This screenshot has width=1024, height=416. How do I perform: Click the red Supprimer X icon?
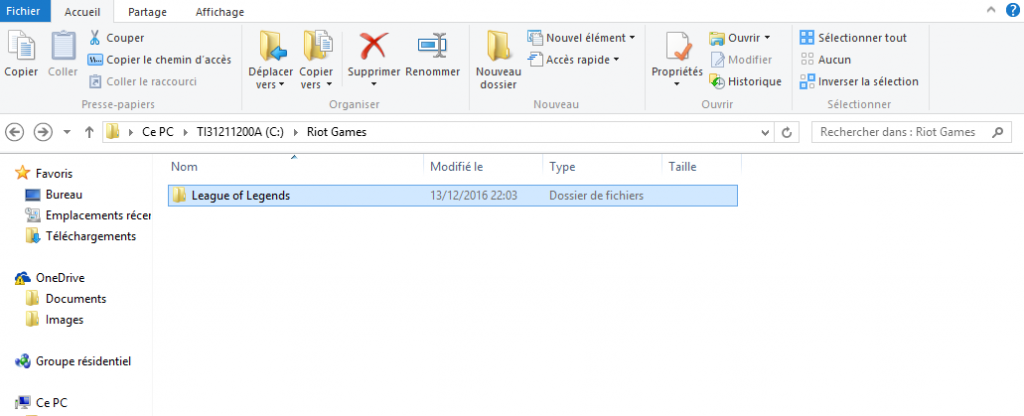coord(374,47)
